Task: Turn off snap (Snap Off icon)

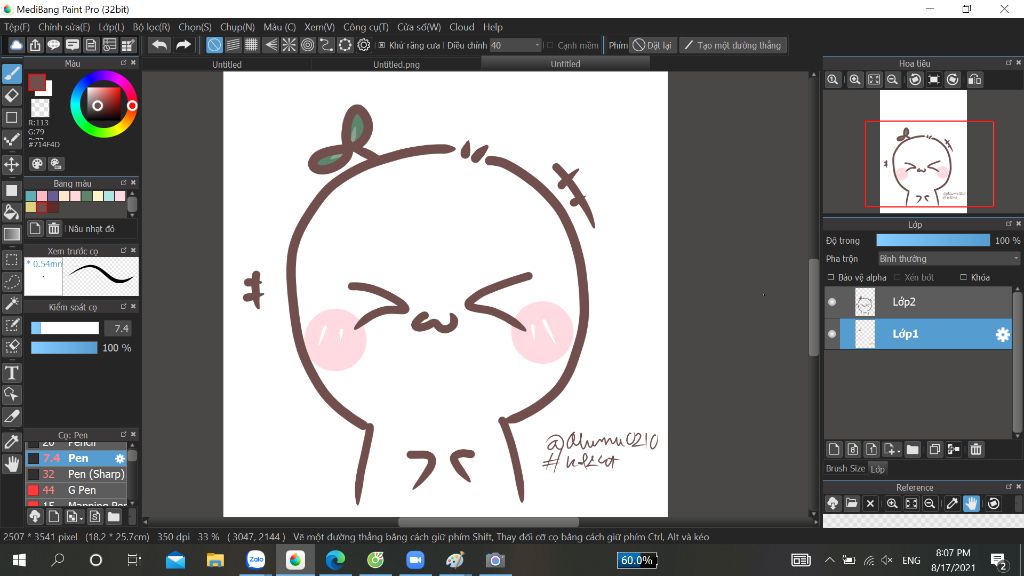Action: click(214, 45)
